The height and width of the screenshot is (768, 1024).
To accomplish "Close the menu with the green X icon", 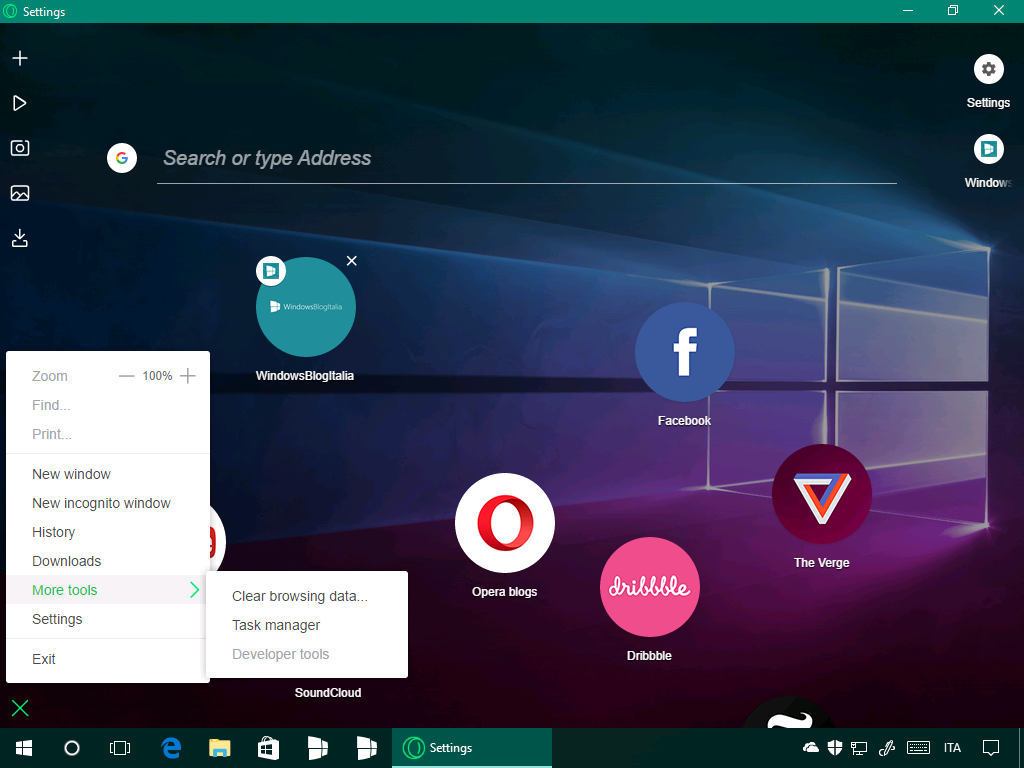I will tap(20, 708).
